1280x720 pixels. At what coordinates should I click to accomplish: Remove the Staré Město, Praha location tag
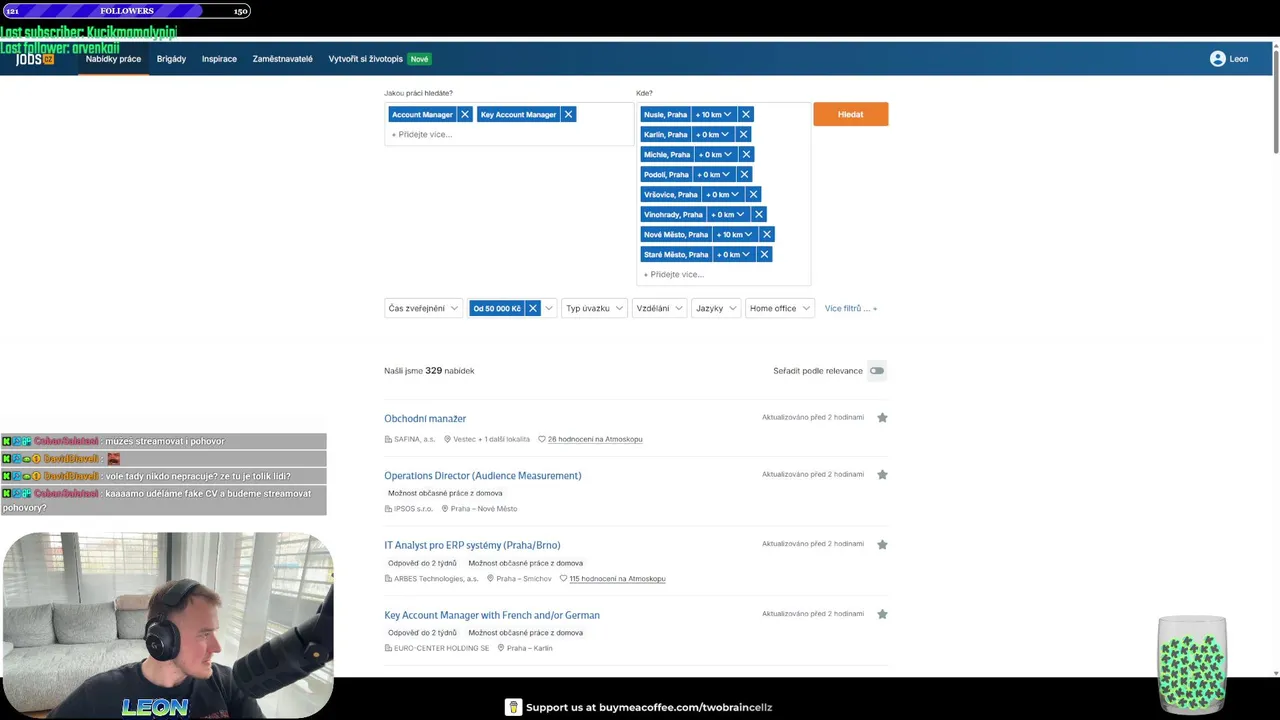764,255
